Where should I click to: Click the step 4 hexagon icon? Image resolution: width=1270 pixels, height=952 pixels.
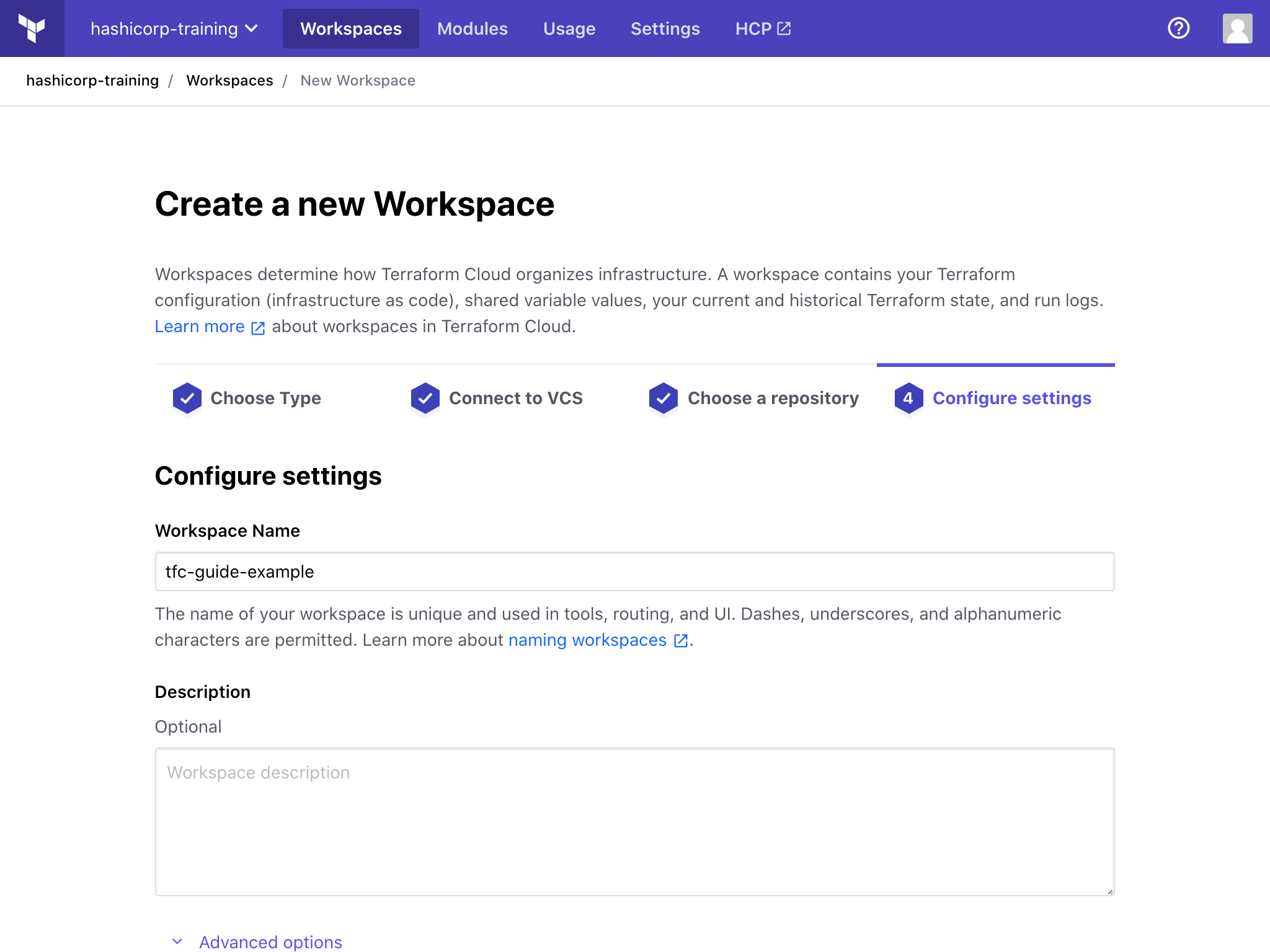pyautogui.click(x=908, y=398)
